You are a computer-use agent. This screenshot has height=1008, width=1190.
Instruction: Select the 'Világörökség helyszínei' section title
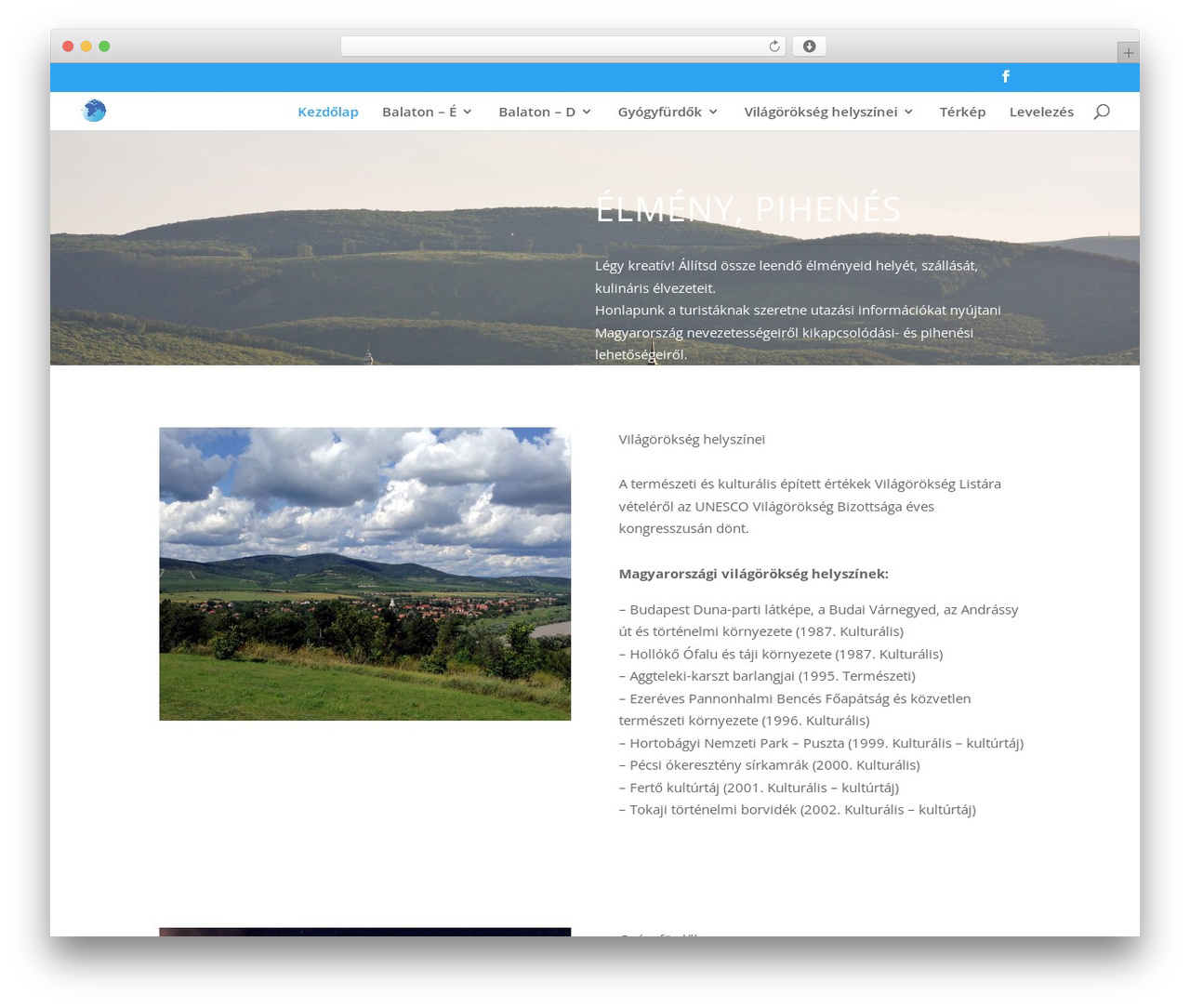(692, 439)
